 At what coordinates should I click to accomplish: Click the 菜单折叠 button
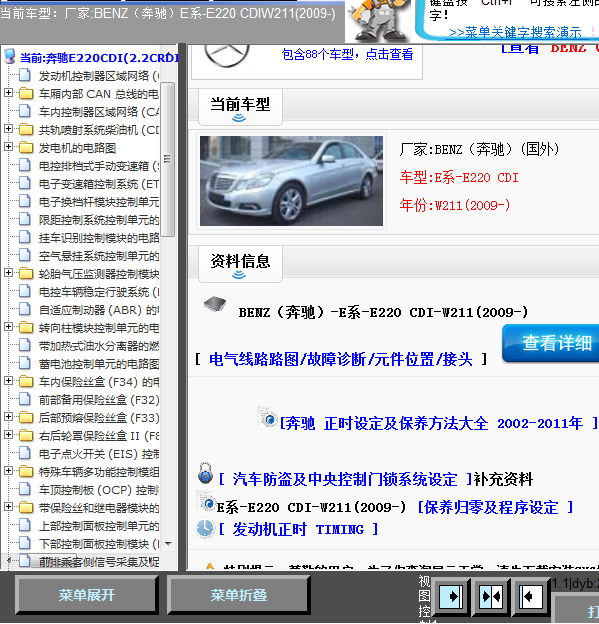[x=238, y=595]
